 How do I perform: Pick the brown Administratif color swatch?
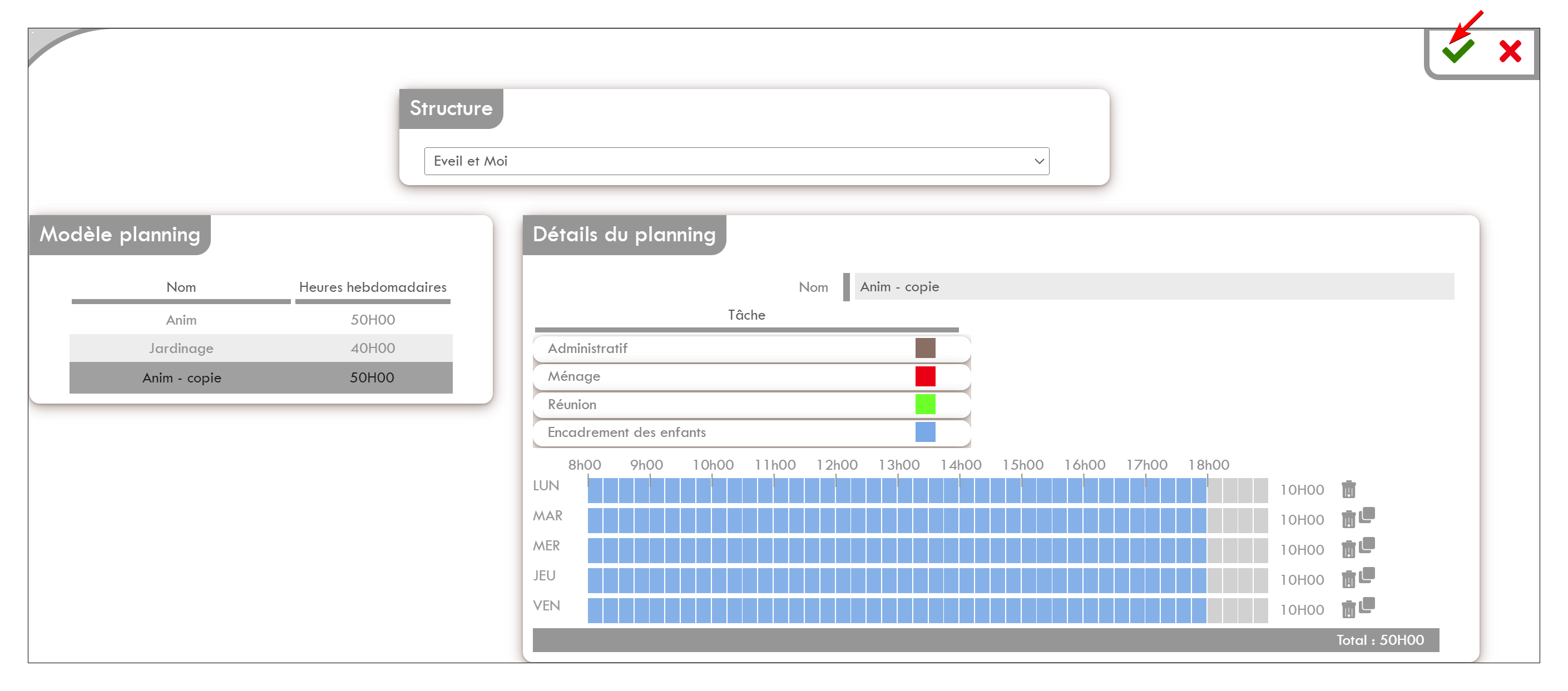(925, 348)
